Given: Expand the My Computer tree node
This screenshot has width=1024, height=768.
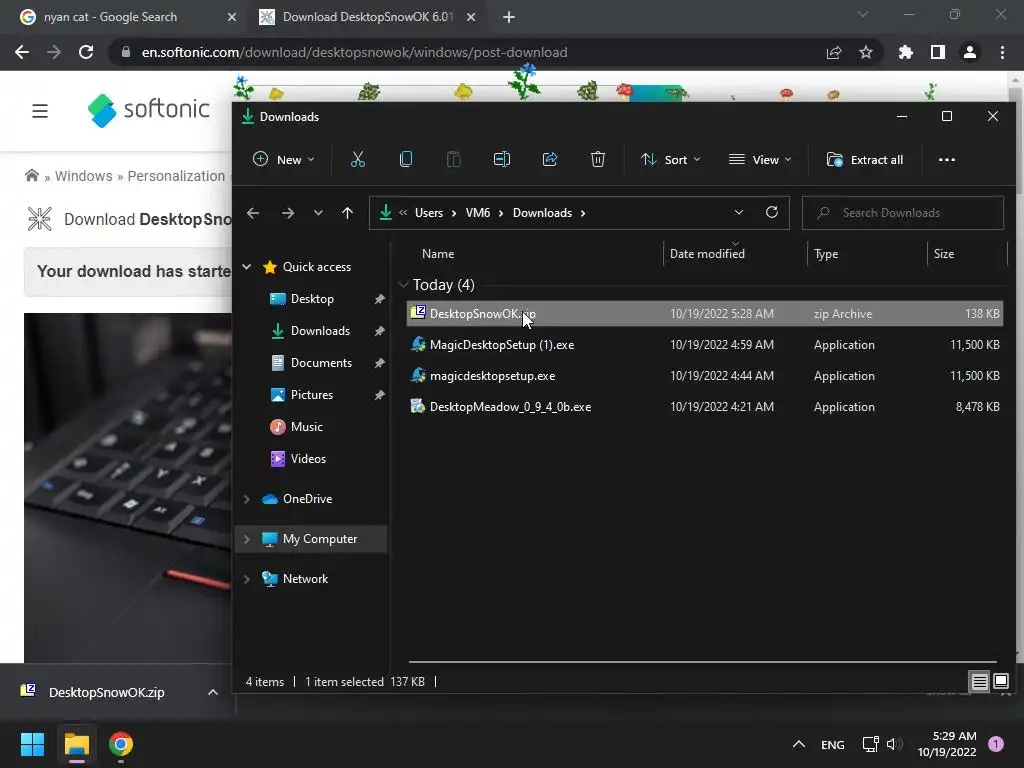Looking at the screenshot, I should click(247, 539).
